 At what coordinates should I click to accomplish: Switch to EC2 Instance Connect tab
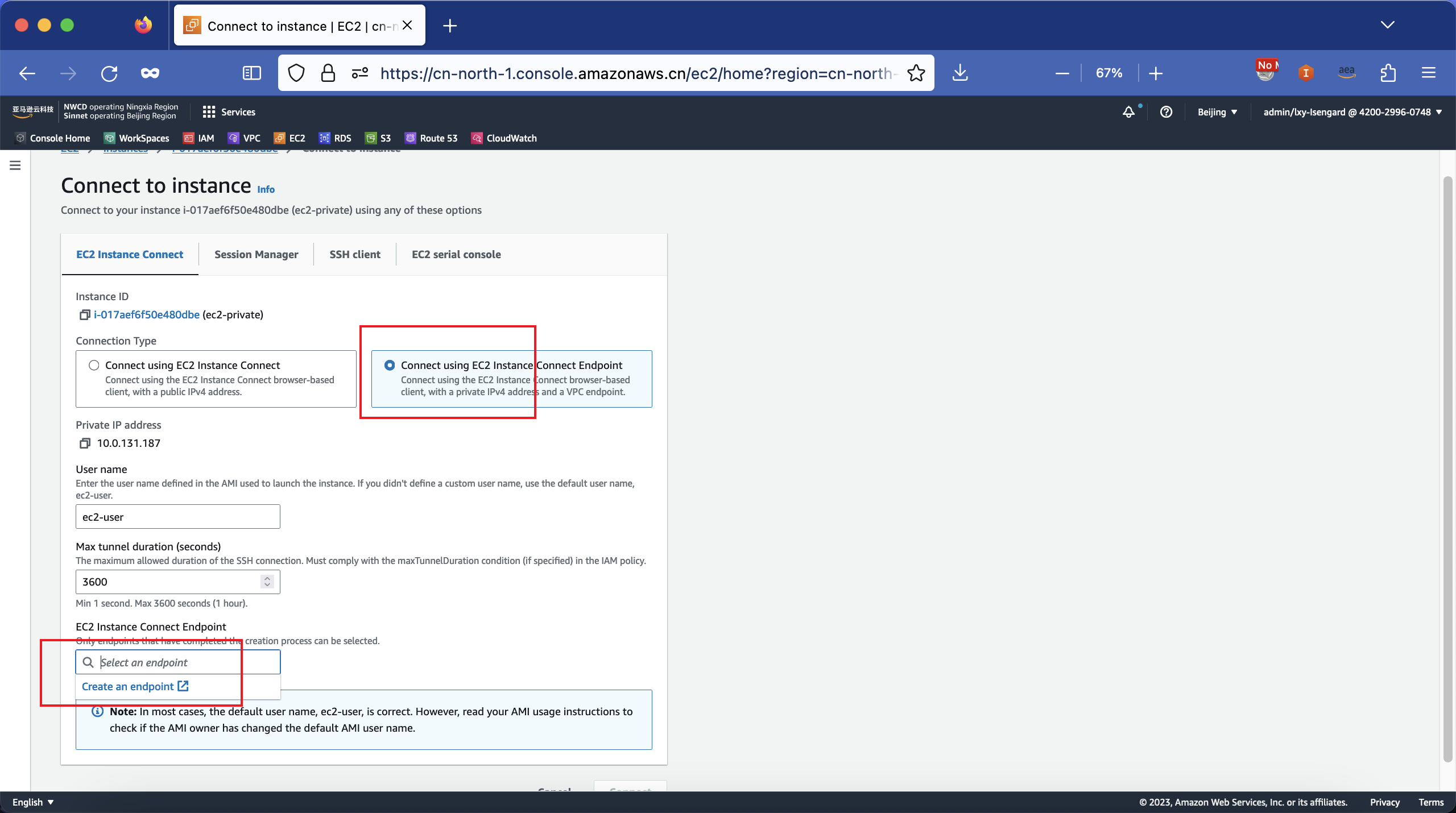click(130, 254)
